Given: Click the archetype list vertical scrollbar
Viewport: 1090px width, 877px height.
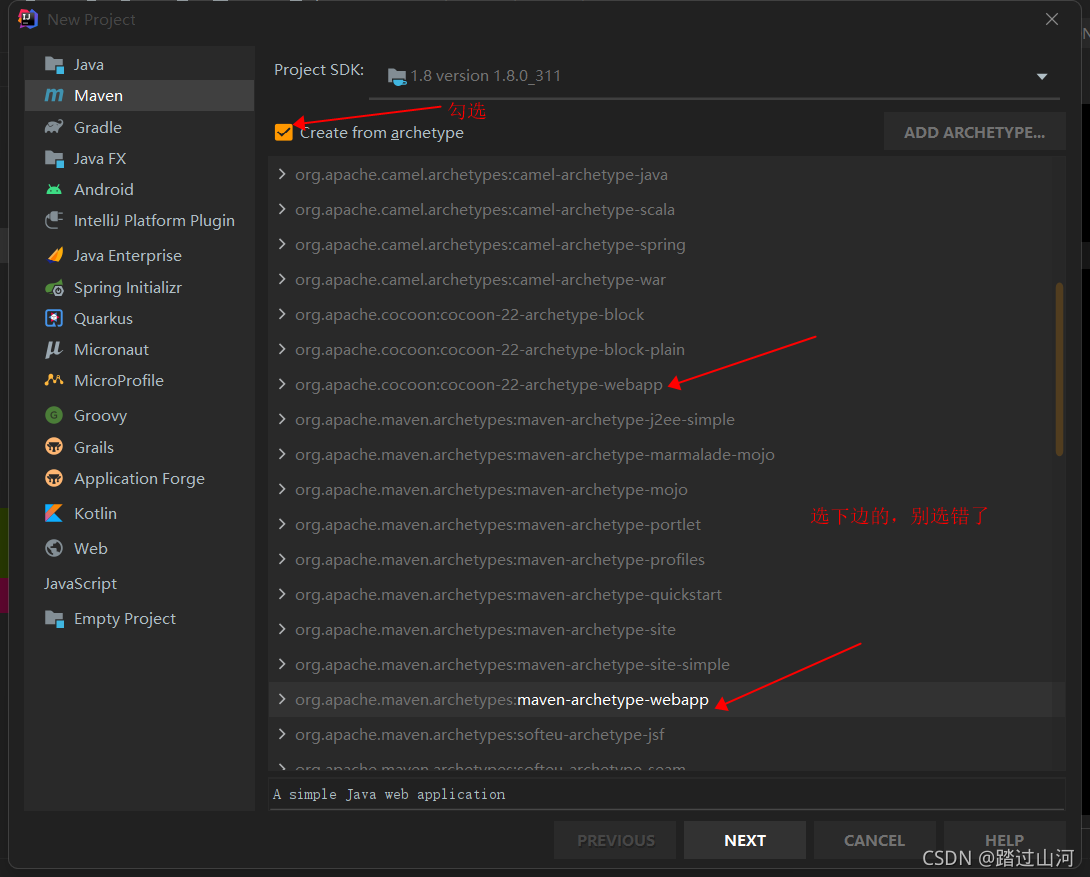Looking at the screenshot, I should click(x=1059, y=369).
